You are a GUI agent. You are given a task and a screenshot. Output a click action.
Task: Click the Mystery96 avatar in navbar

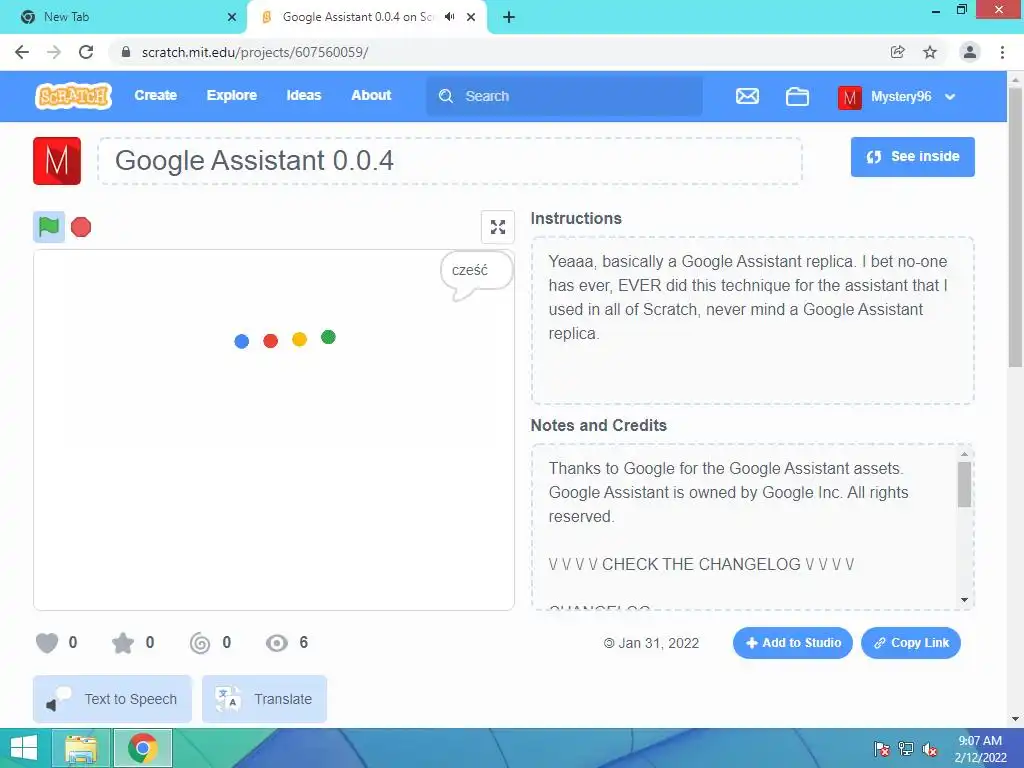[x=850, y=97]
